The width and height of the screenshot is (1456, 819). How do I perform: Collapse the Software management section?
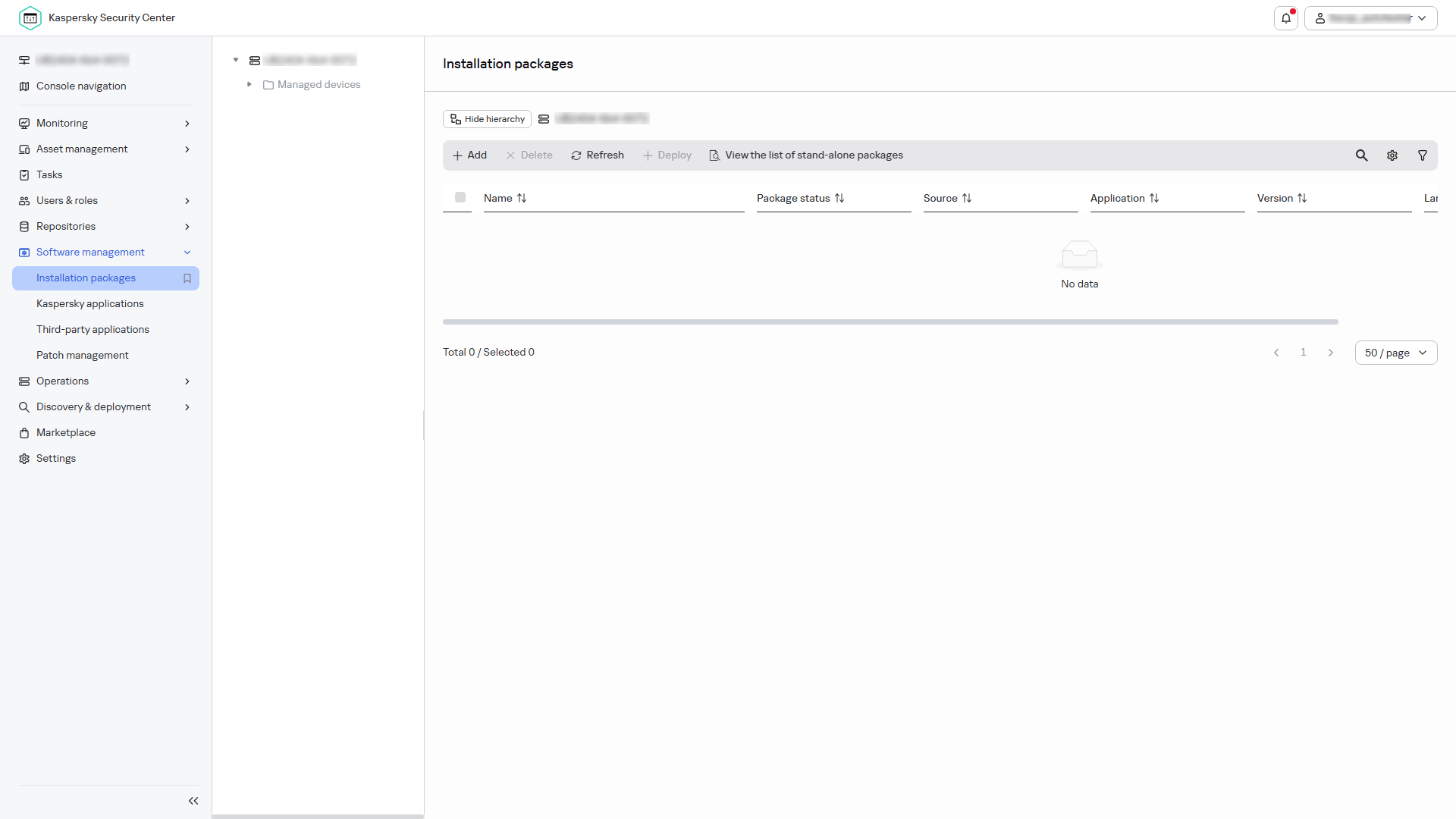(187, 253)
